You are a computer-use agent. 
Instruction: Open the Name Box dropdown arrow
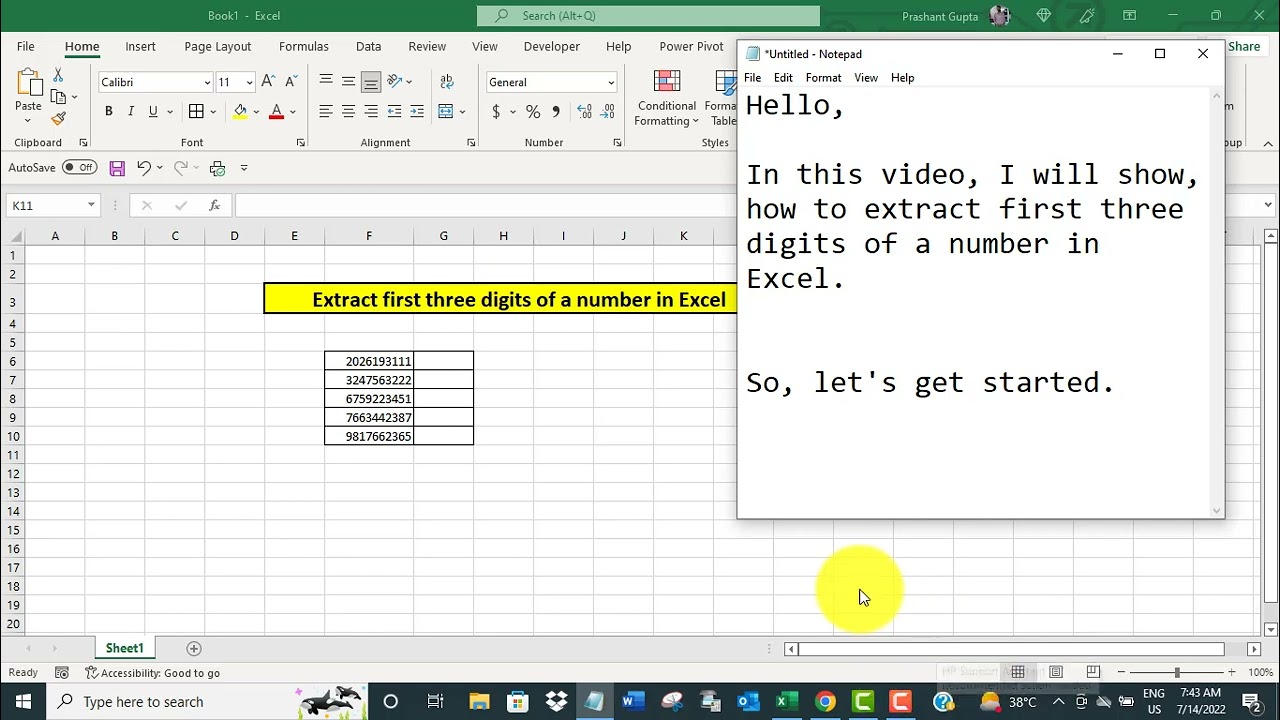click(91, 205)
